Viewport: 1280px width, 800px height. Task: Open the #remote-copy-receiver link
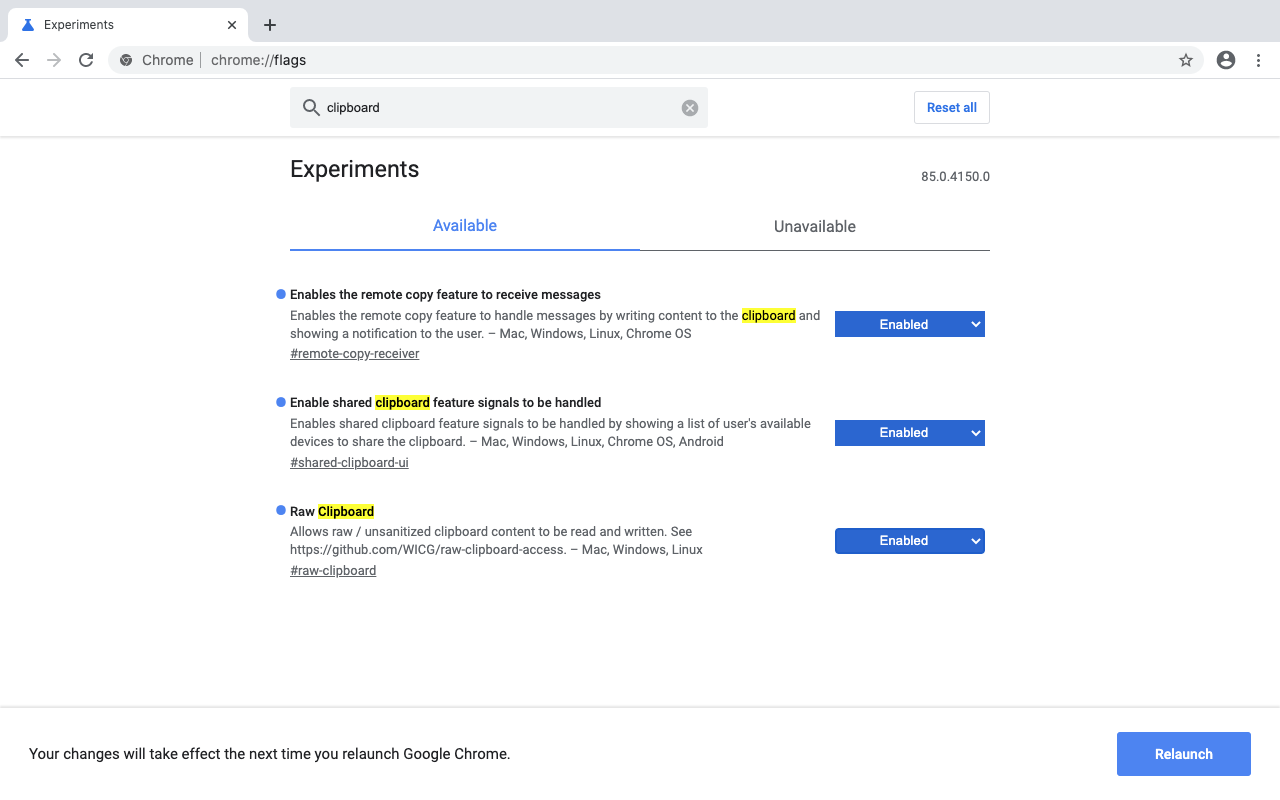coord(354,354)
